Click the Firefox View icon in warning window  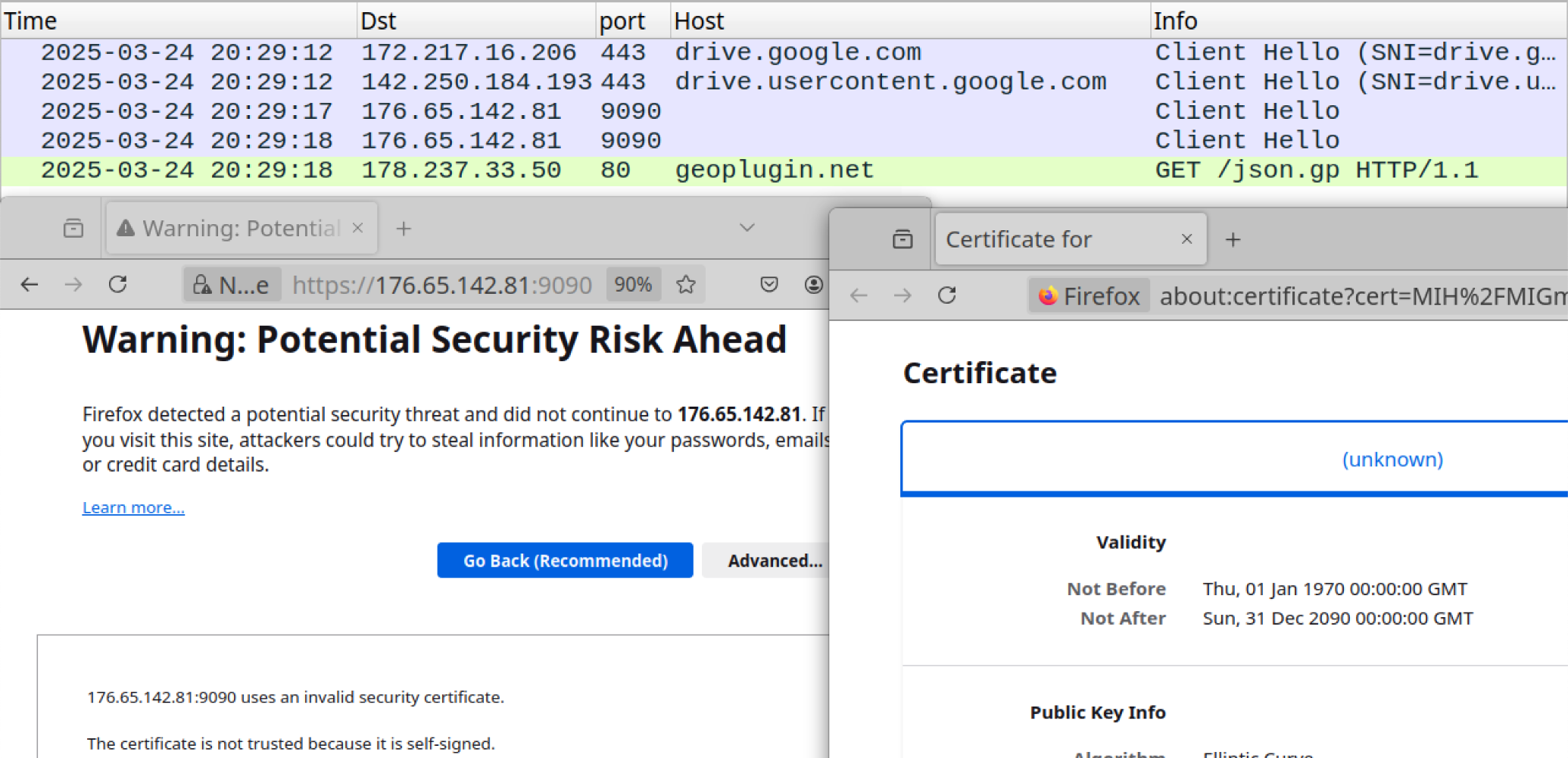[73, 228]
